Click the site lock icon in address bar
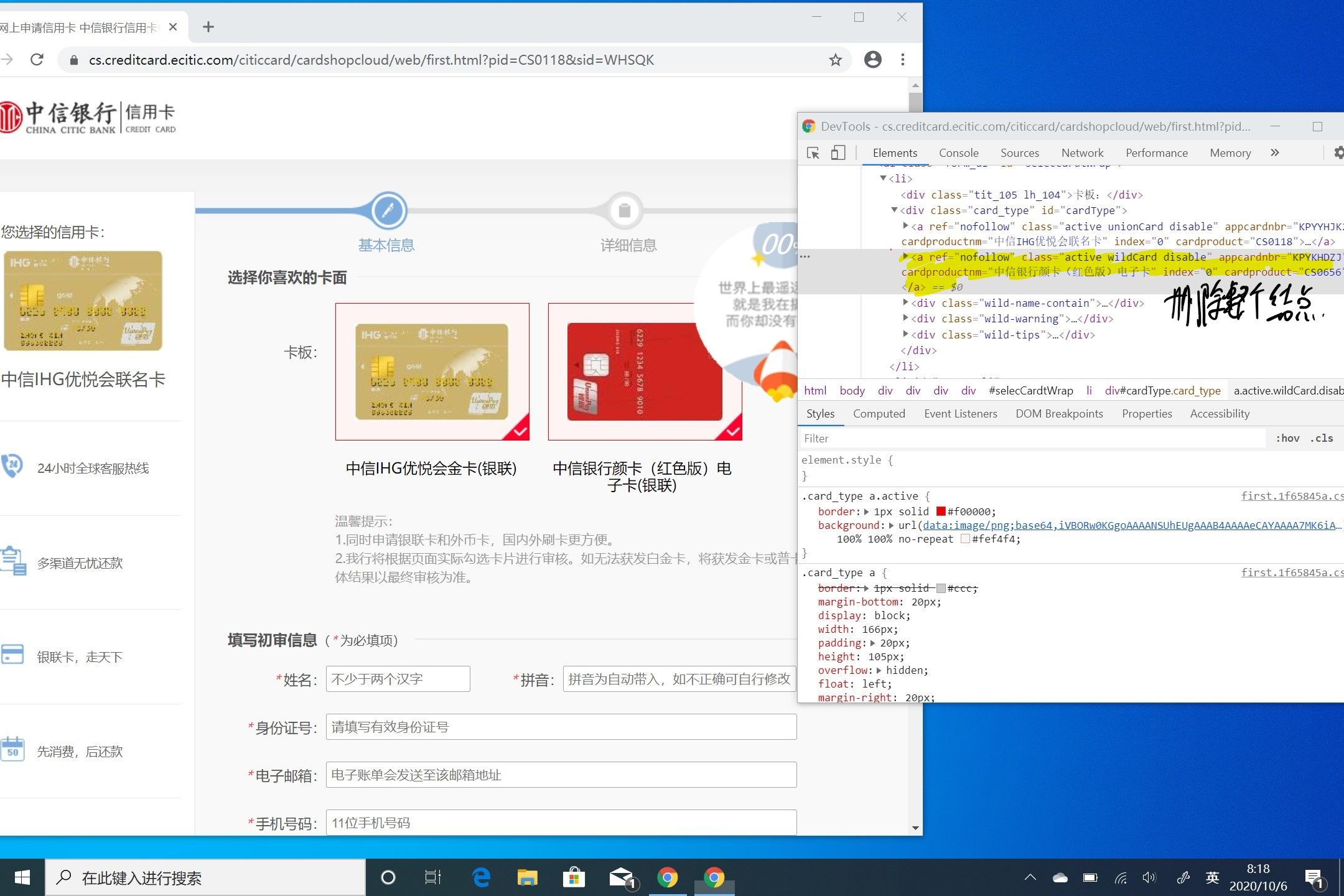The height and width of the screenshot is (896, 1344). click(74, 60)
